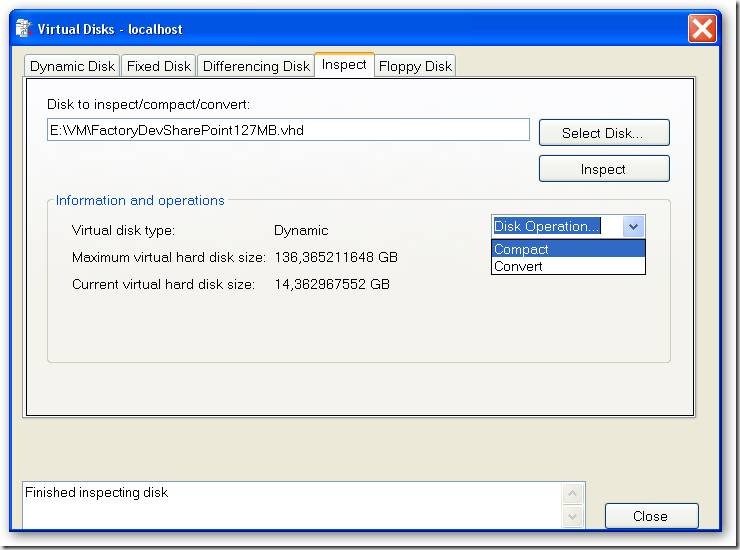Image resolution: width=740 pixels, height=550 pixels.
Task: Click the 'Information and operations' group label
Action: [x=140, y=200]
